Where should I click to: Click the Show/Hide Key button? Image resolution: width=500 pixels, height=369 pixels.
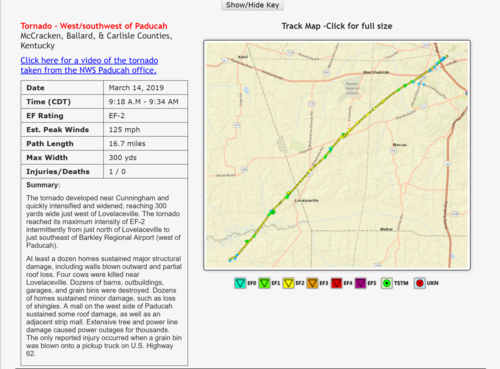click(252, 5)
